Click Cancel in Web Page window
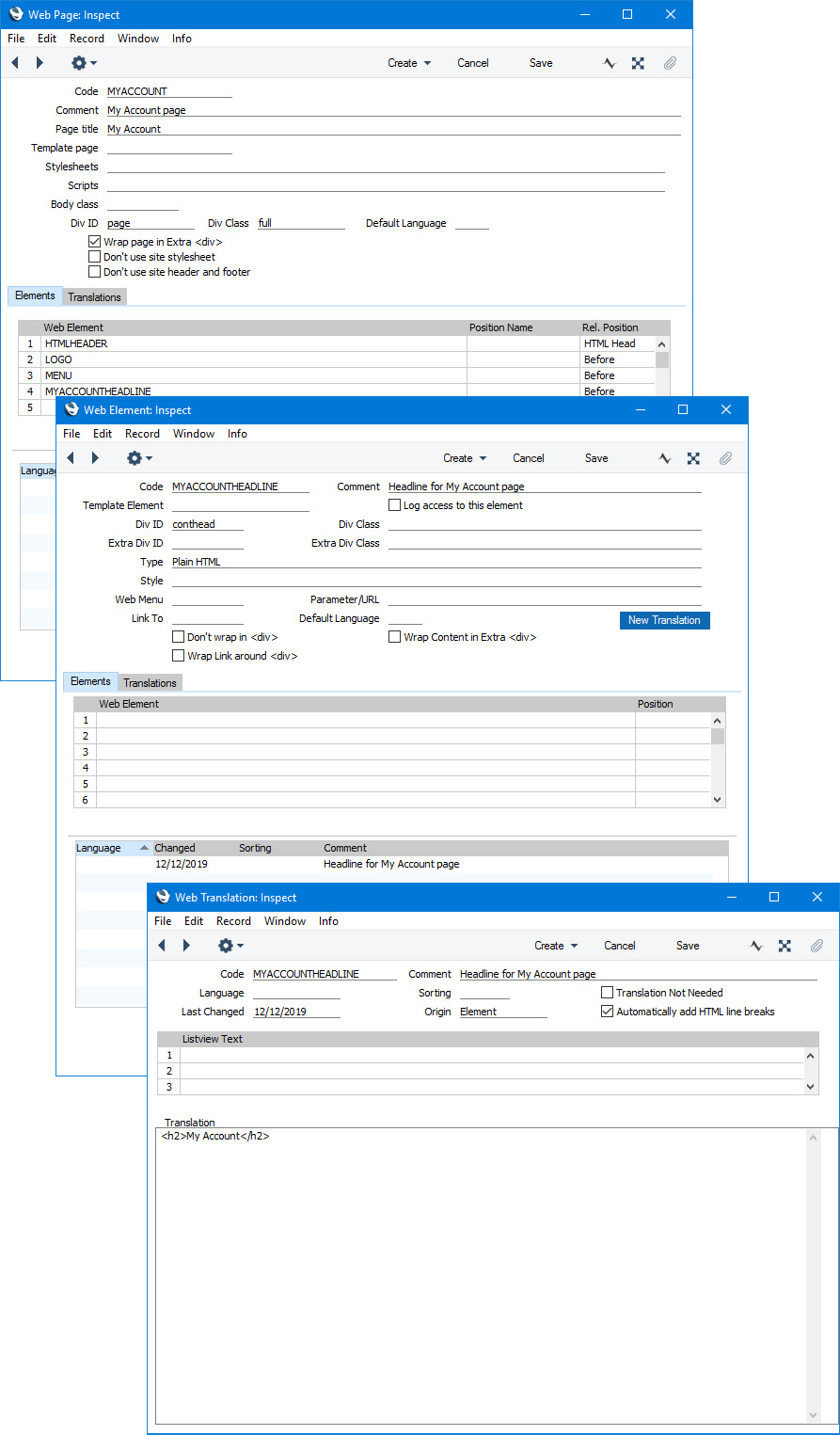Image resolution: width=840 pixels, height=1435 pixels. click(473, 63)
